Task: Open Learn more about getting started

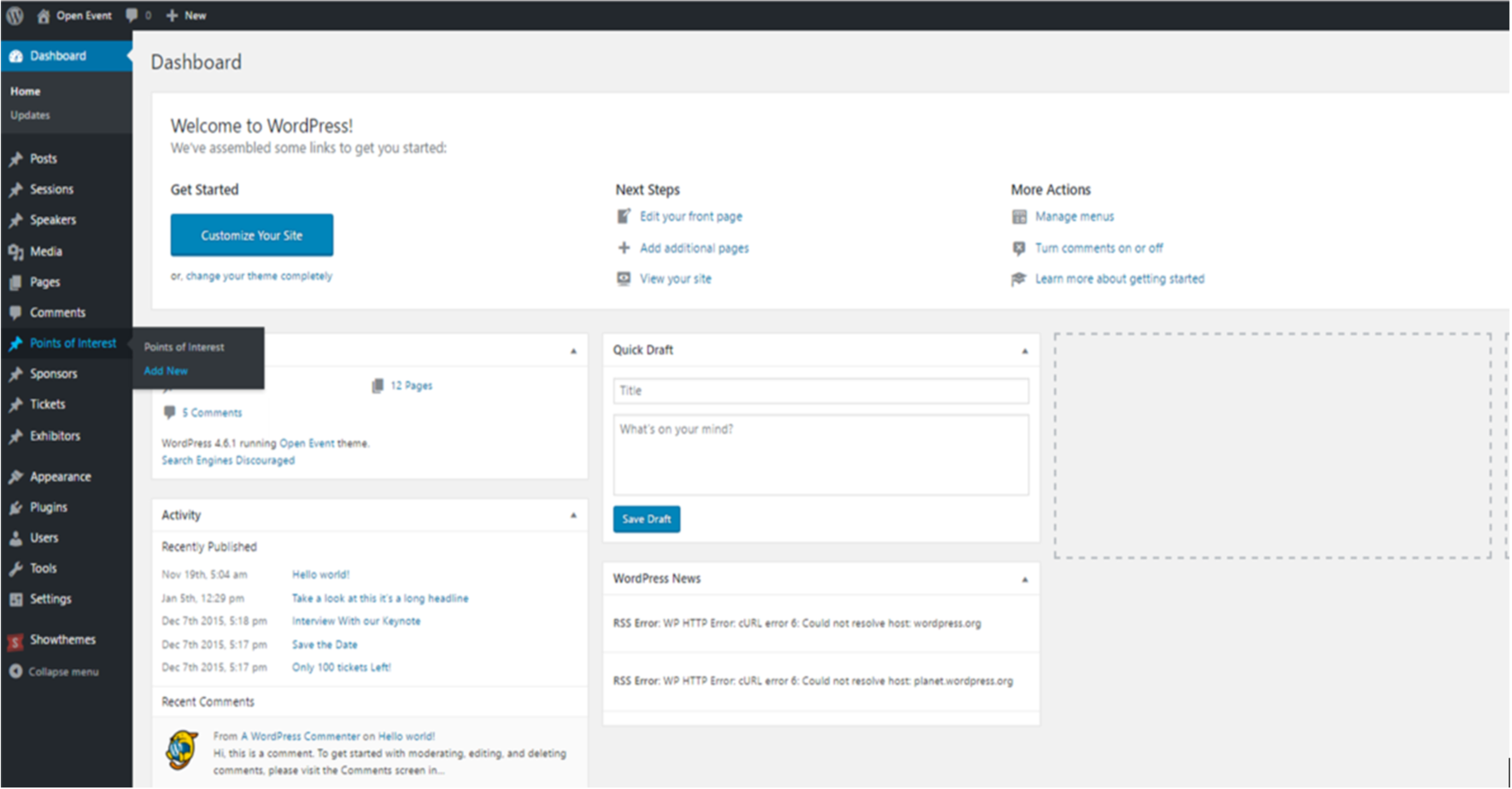Action: (x=1120, y=279)
